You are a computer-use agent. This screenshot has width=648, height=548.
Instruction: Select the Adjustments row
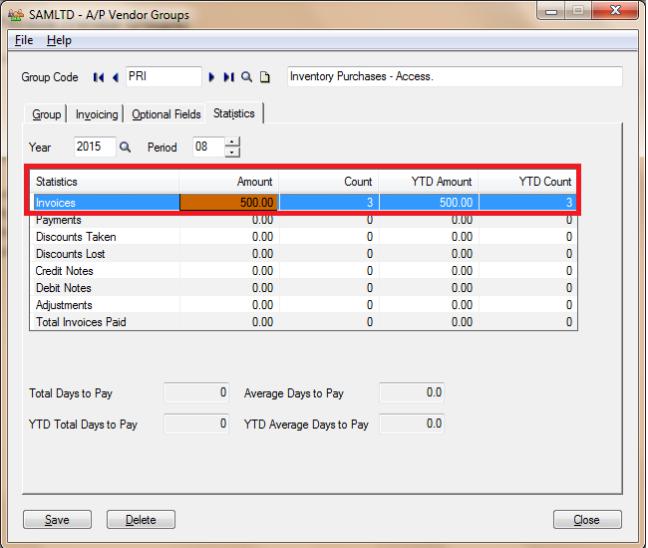click(304, 305)
